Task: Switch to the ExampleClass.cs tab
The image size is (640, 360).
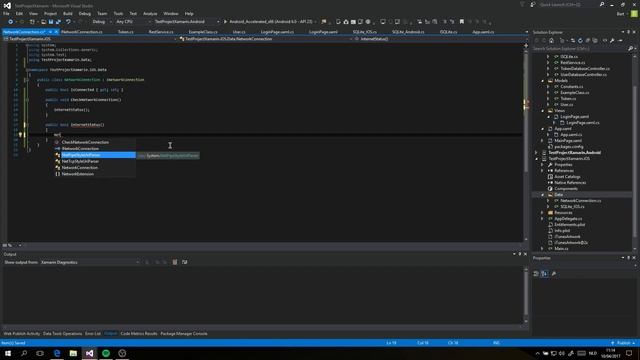Action: (x=203, y=32)
